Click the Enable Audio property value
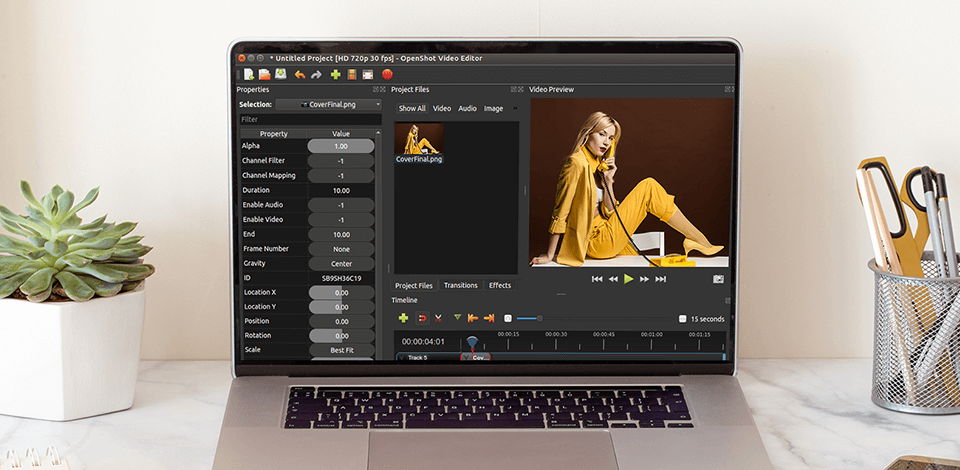 pyautogui.click(x=341, y=205)
